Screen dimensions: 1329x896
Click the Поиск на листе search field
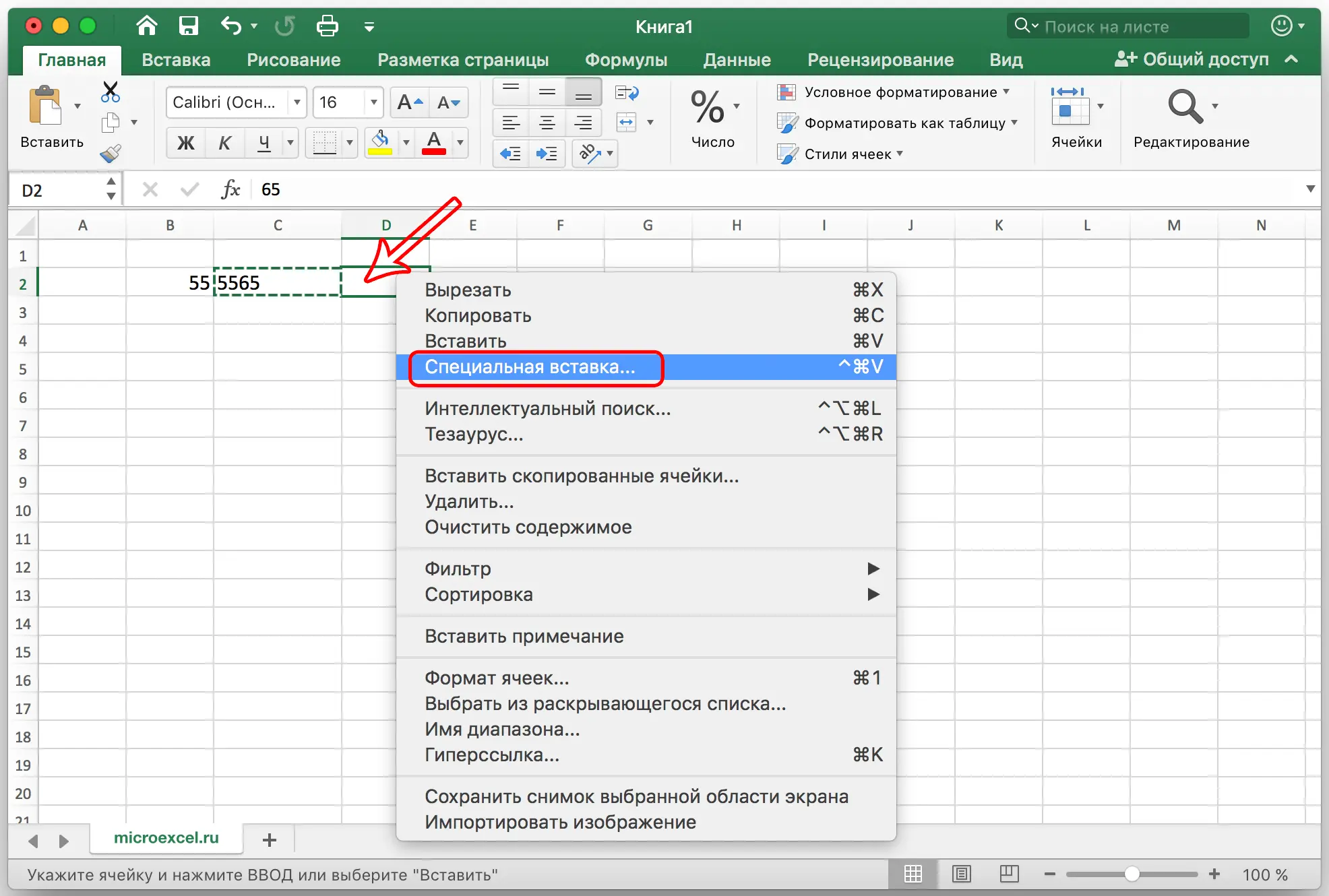point(1129,26)
